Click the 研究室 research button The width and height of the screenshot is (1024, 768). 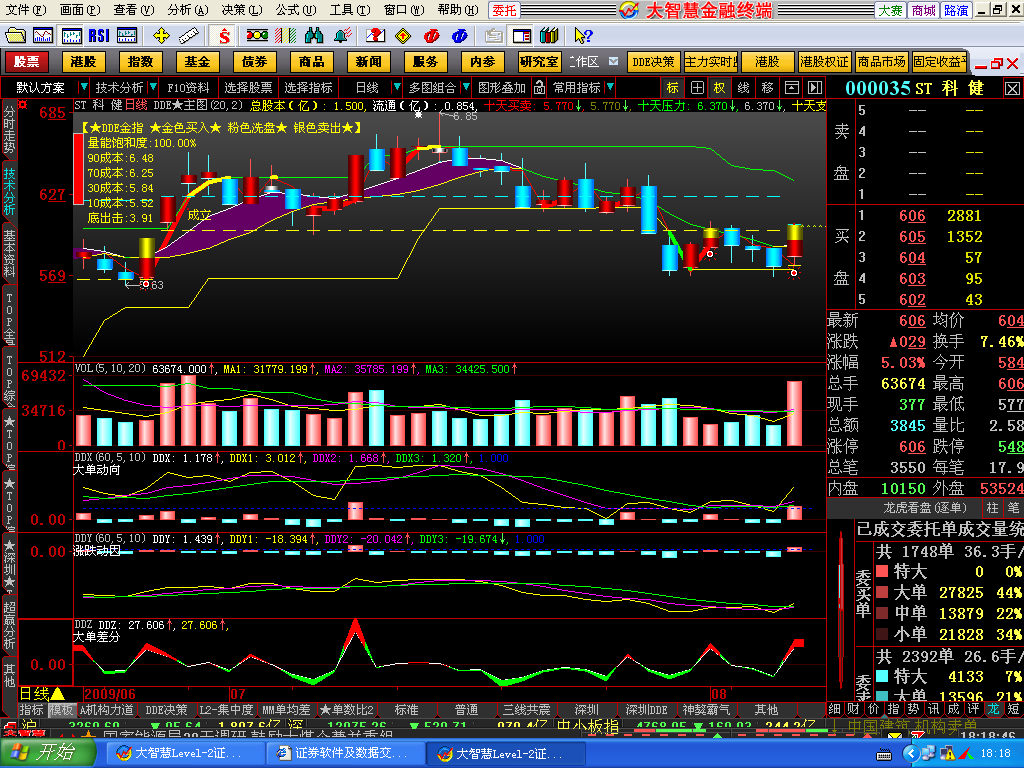tap(539, 62)
